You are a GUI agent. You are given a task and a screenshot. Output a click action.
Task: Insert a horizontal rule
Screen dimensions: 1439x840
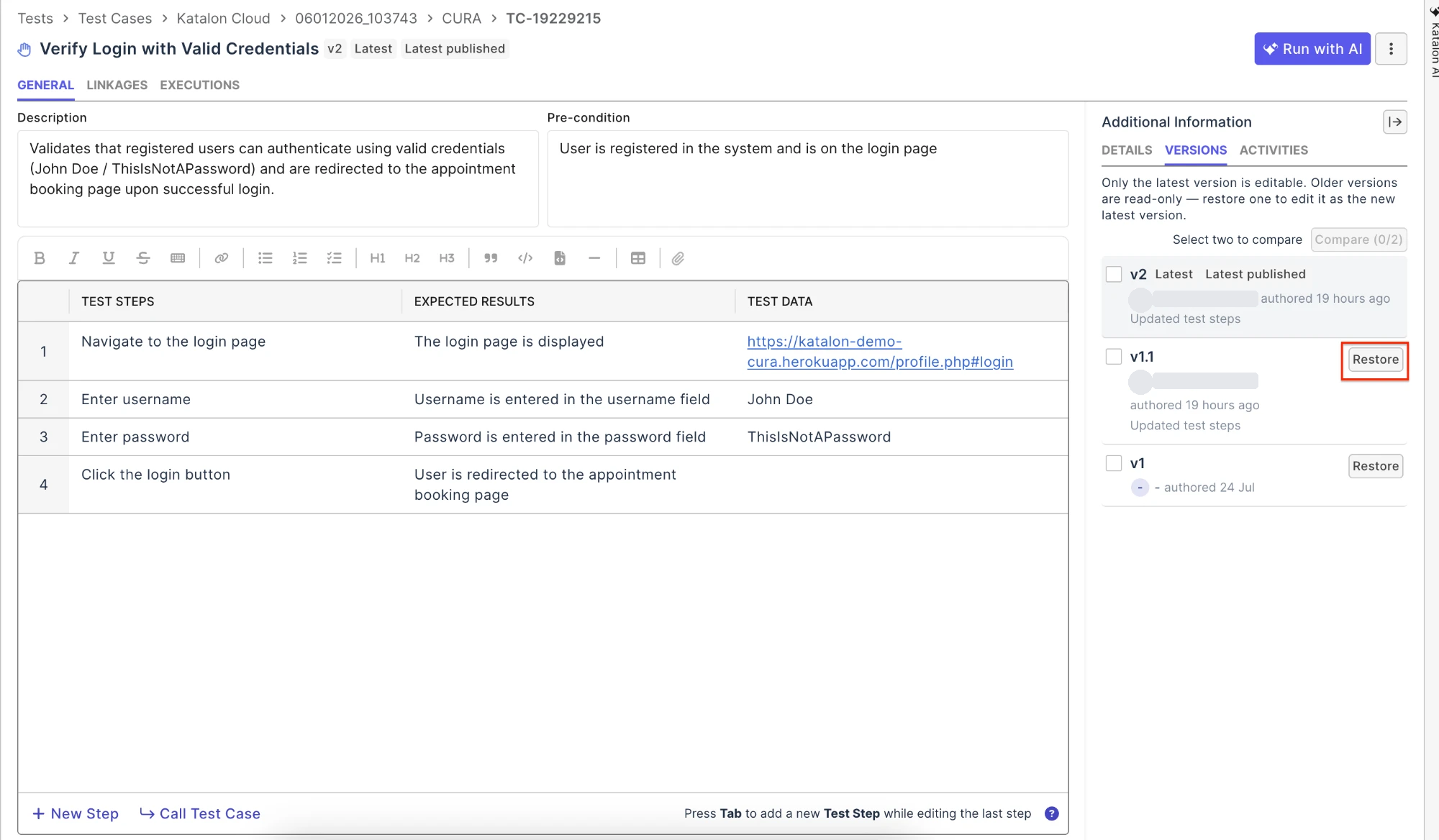[594, 258]
